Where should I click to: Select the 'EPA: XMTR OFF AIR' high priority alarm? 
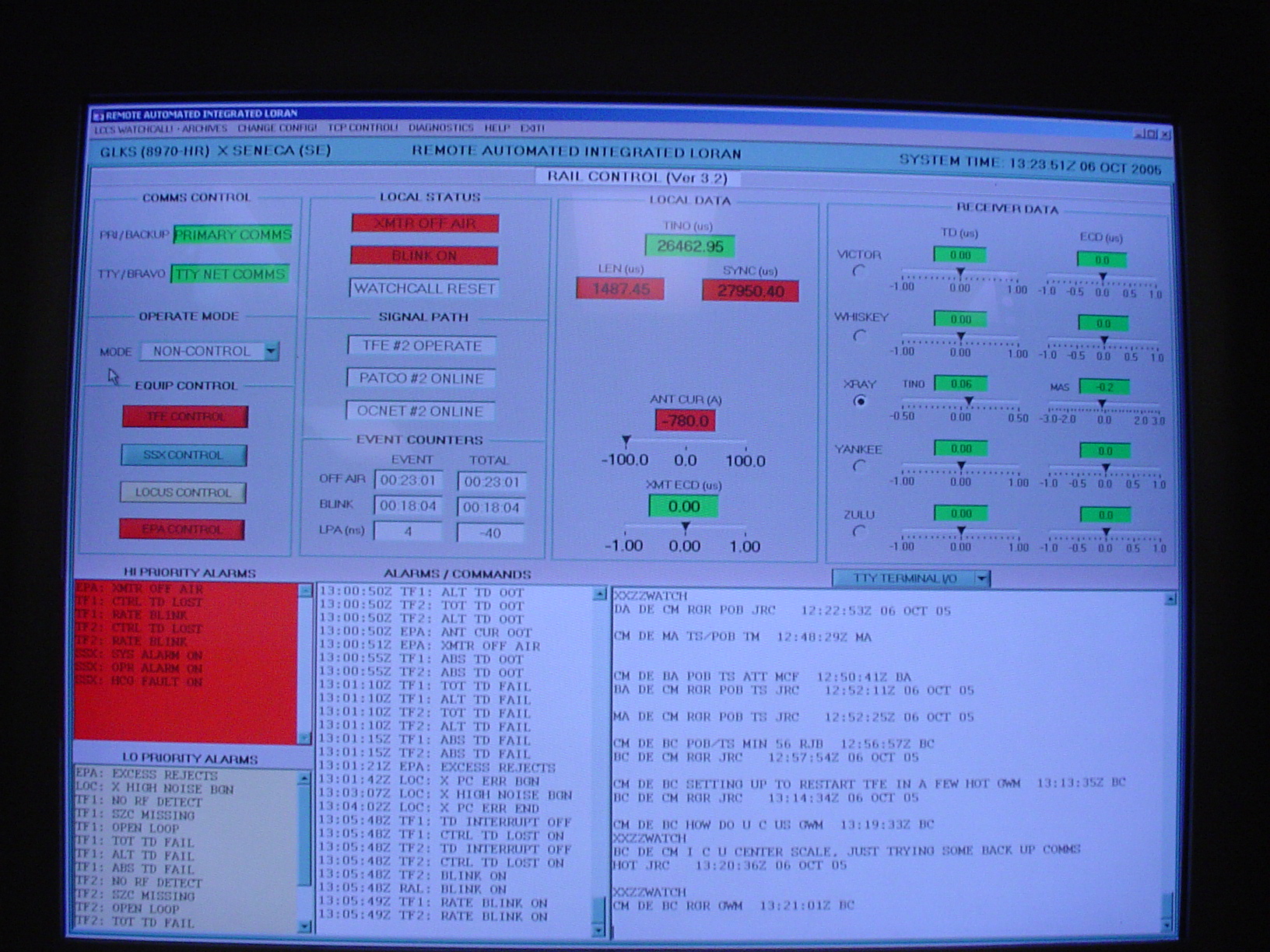(x=139, y=589)
